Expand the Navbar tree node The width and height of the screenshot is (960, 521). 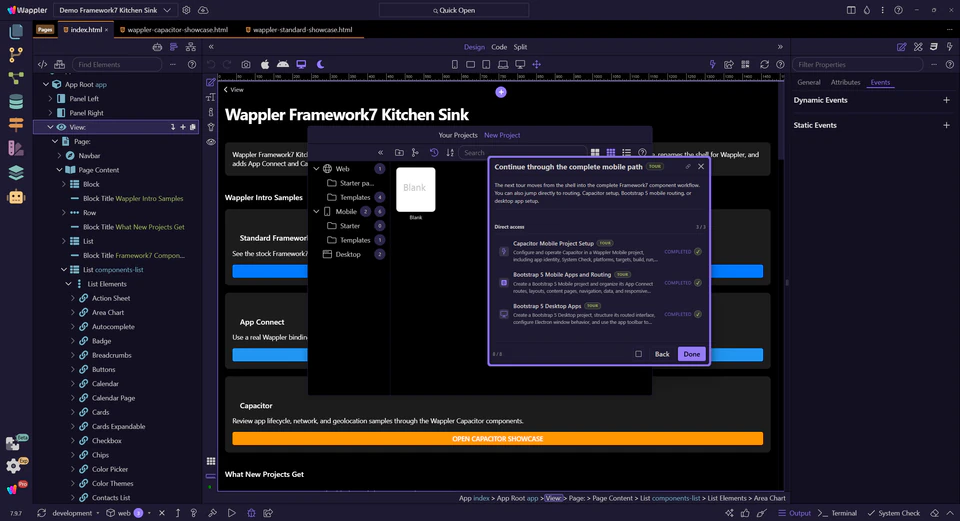(x=59, y=156)
